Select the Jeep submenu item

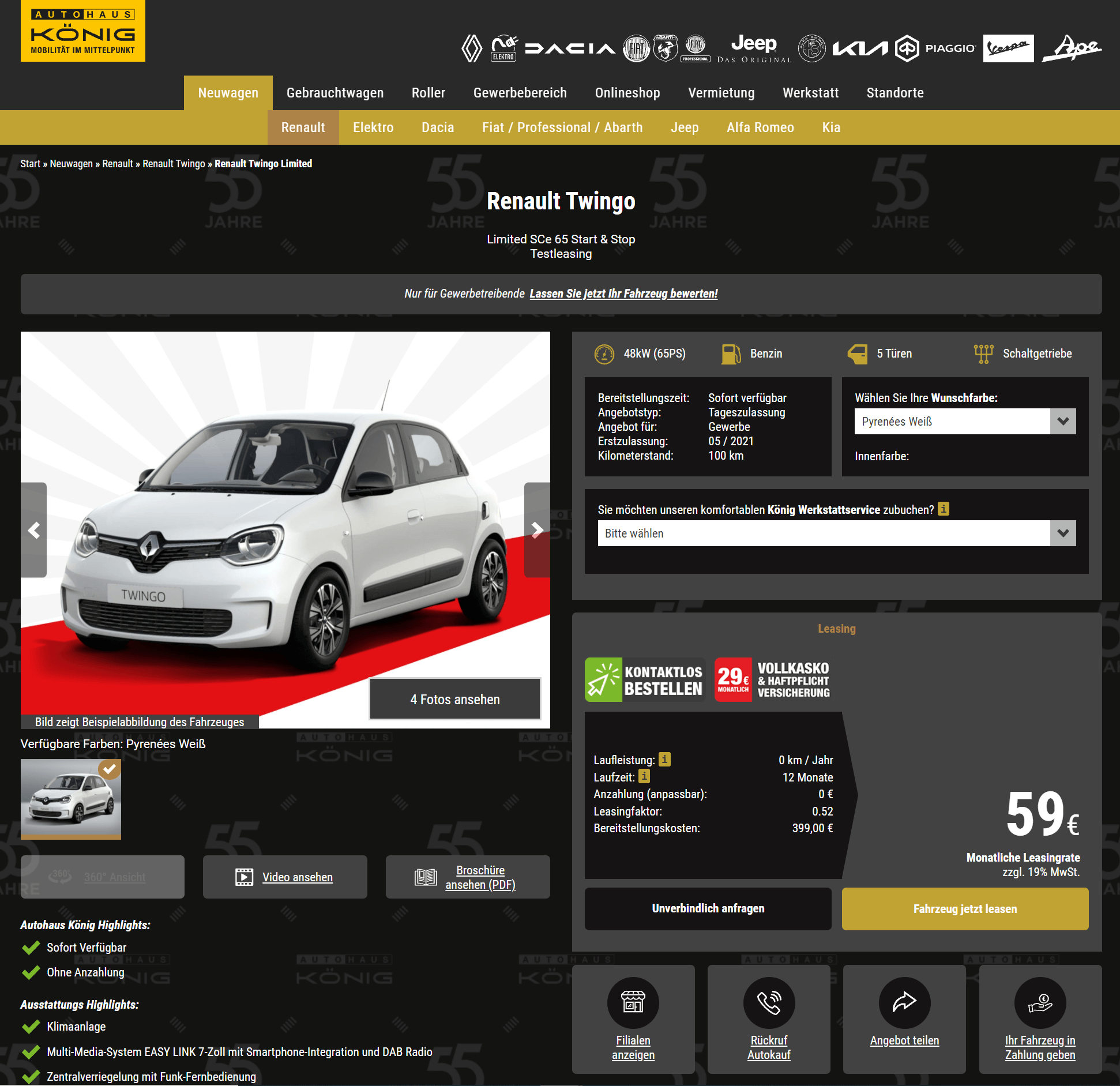pyautogui.click(x=685, y=127)
